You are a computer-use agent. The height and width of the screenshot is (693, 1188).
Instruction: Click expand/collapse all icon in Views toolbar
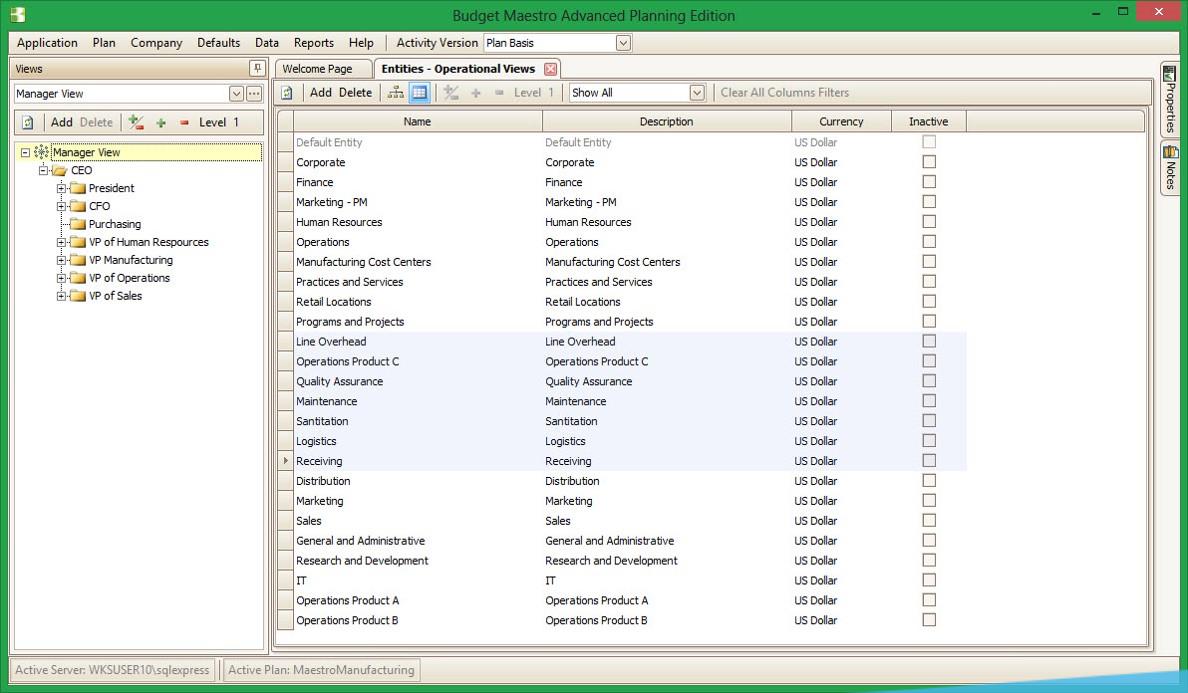(136, 122)
